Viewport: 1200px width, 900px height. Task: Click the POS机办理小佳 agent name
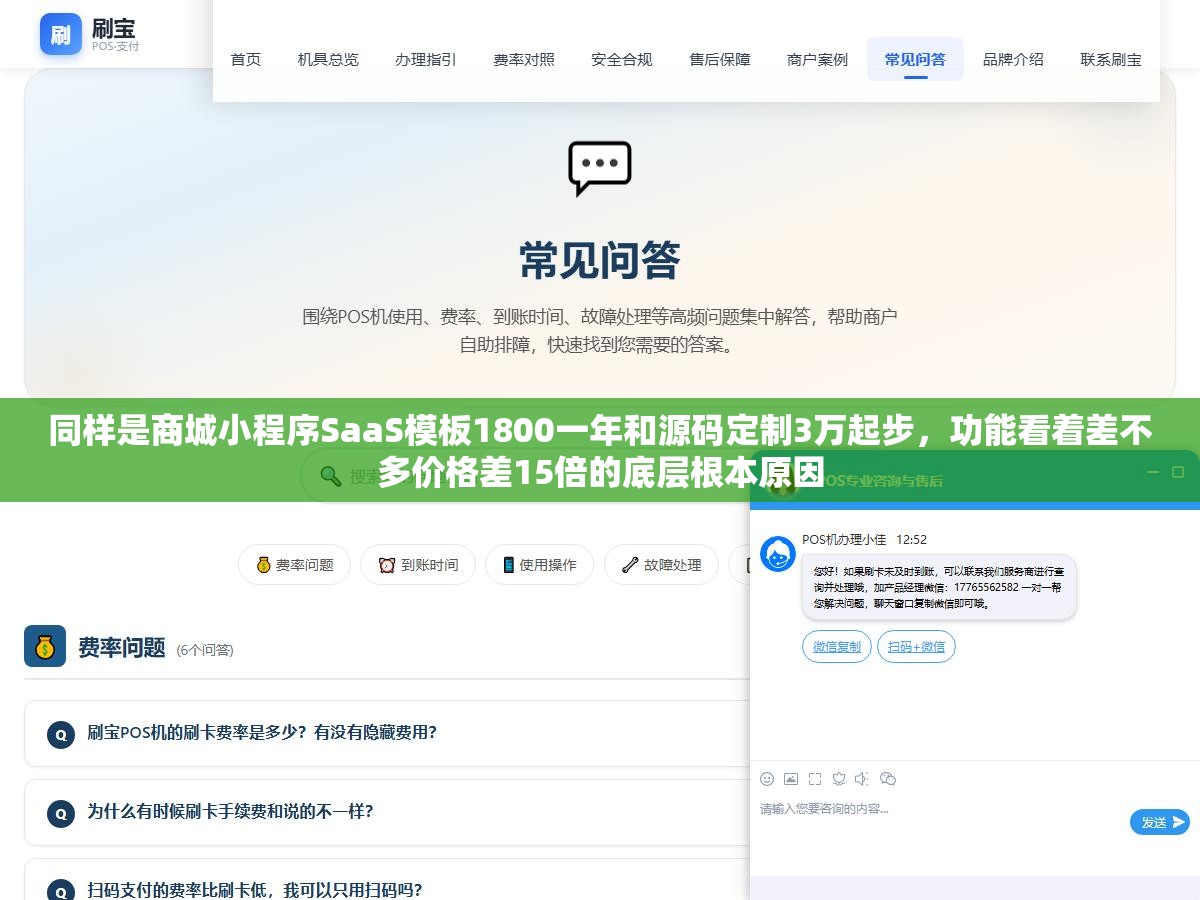click(x=844, y=539)
